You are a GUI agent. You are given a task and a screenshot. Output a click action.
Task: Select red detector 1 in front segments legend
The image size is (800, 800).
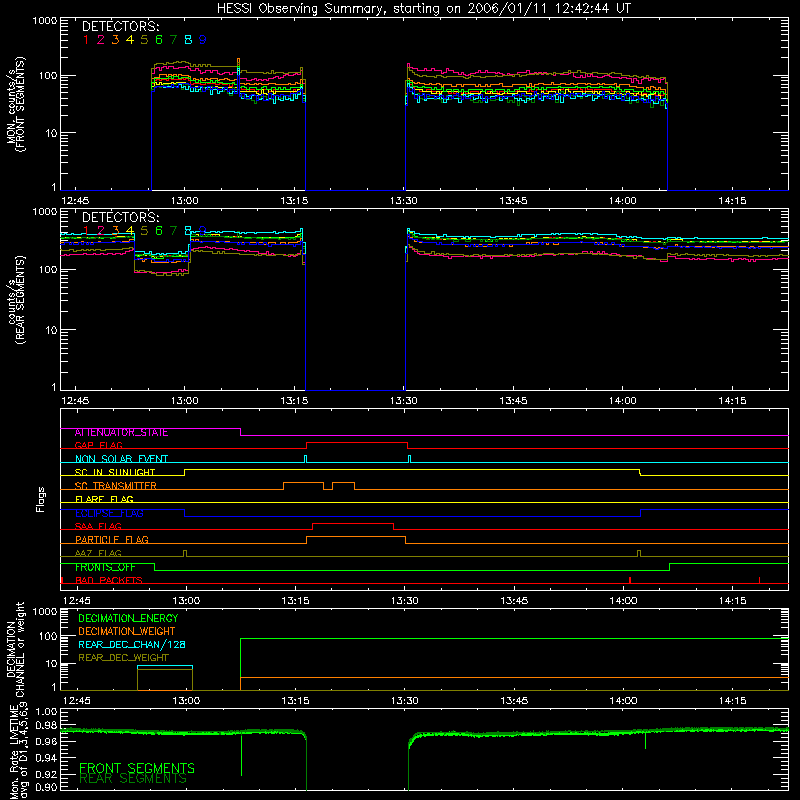[86, 40]
